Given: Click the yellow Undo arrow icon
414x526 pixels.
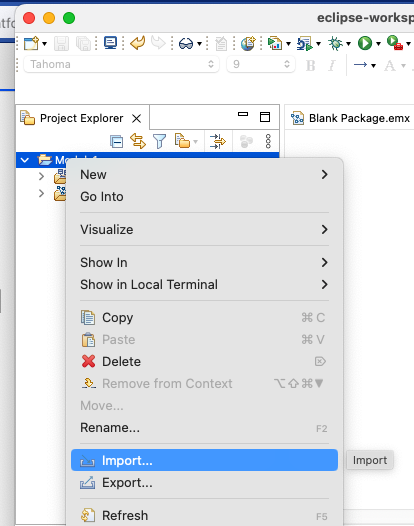Looking at the screenshot, I should click(138, 43).
